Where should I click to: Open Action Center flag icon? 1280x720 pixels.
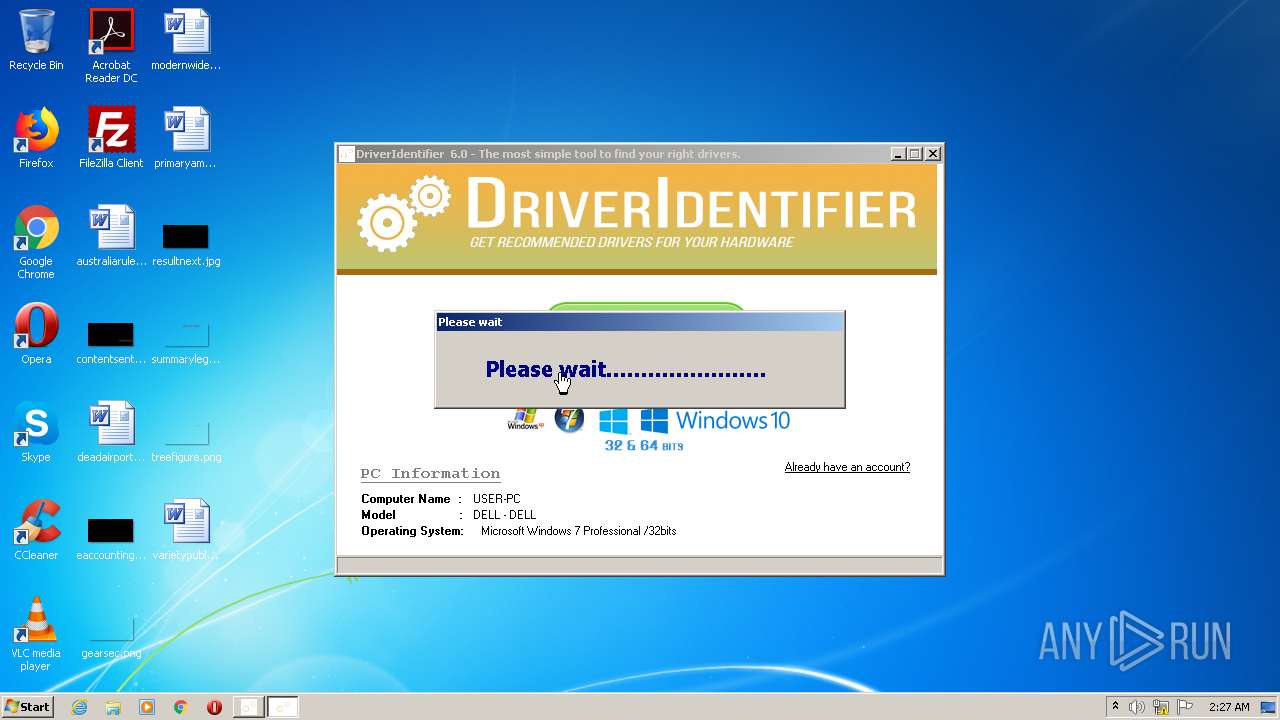point(1185,707)
